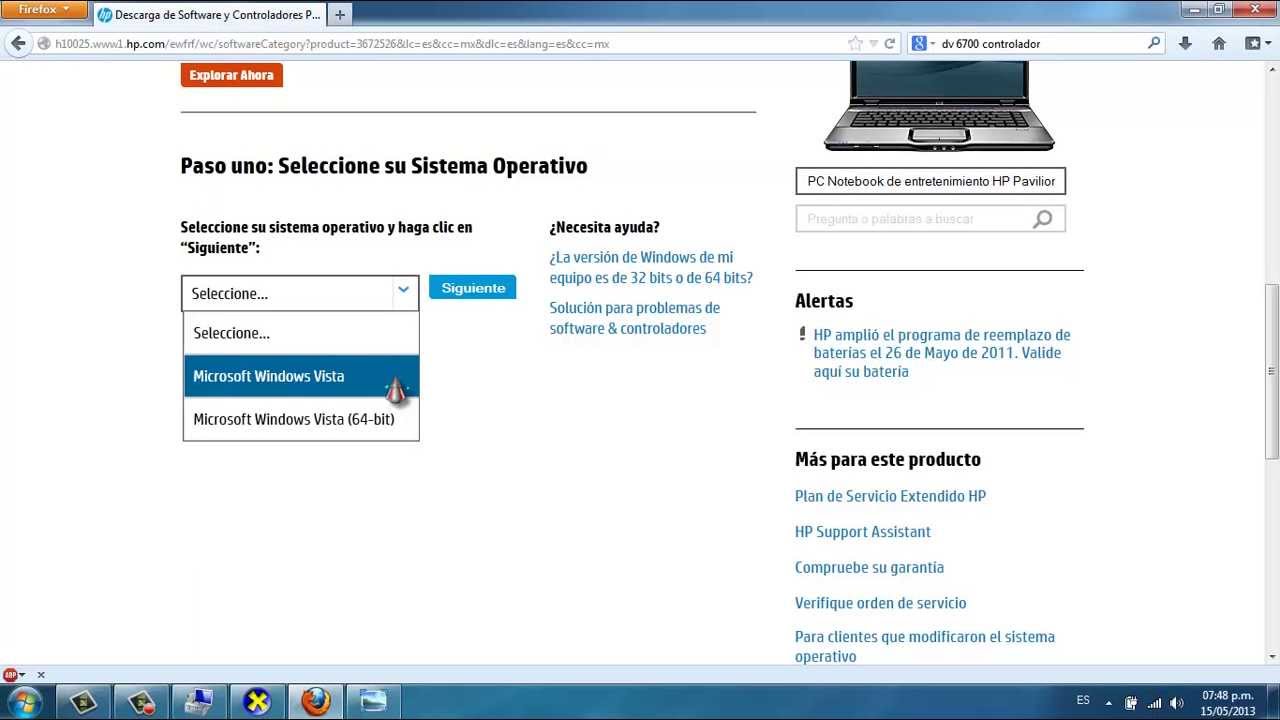Image resolution: width=1280 pixels, height=720 pixels.
Task: Open HP Support Assistant link
Action: tap(863, 532)
